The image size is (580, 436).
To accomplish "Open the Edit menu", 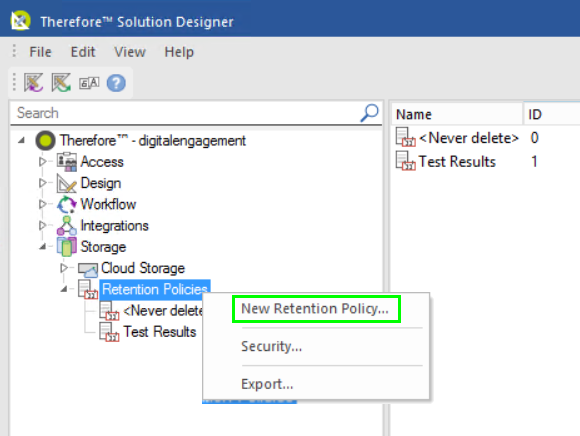I will coord(83,52).
